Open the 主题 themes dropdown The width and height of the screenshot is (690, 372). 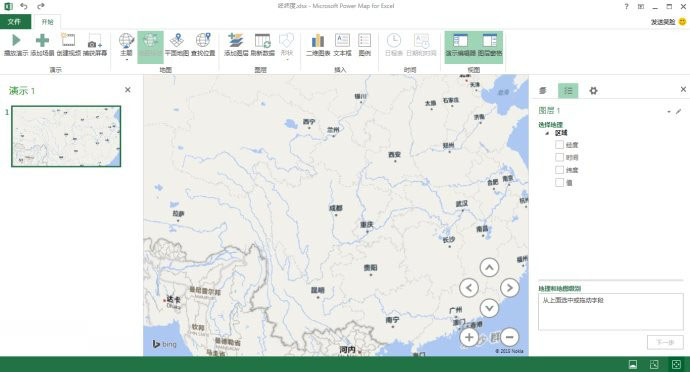[x=126, y=46]
